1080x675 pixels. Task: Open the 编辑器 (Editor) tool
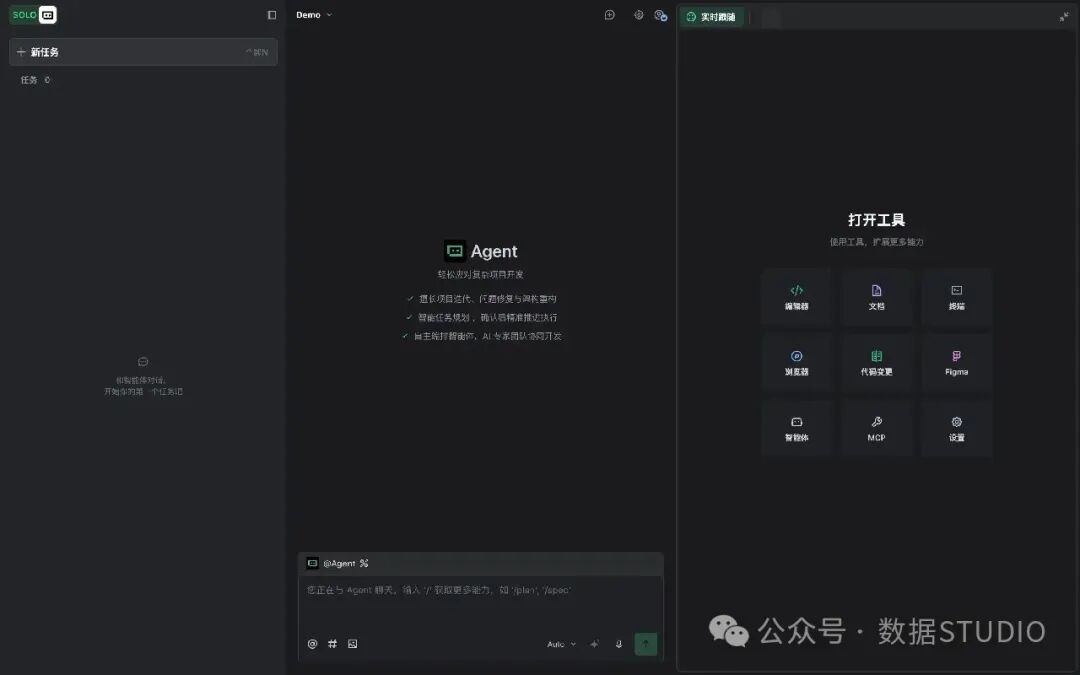796,297
